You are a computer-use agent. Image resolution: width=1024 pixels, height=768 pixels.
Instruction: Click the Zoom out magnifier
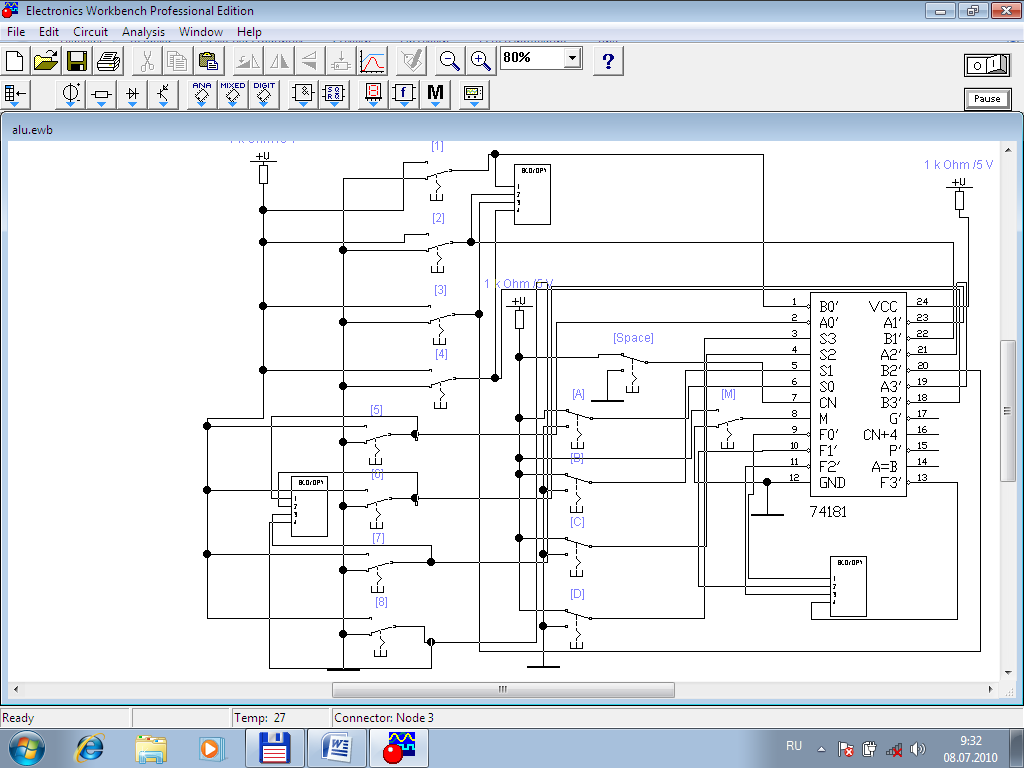coord(449,61)
